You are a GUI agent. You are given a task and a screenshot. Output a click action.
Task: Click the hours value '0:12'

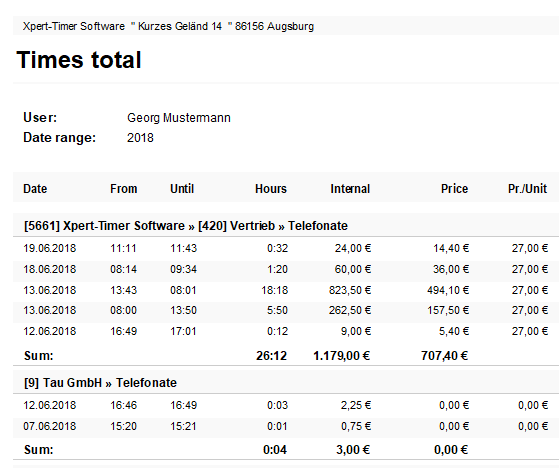277,331
